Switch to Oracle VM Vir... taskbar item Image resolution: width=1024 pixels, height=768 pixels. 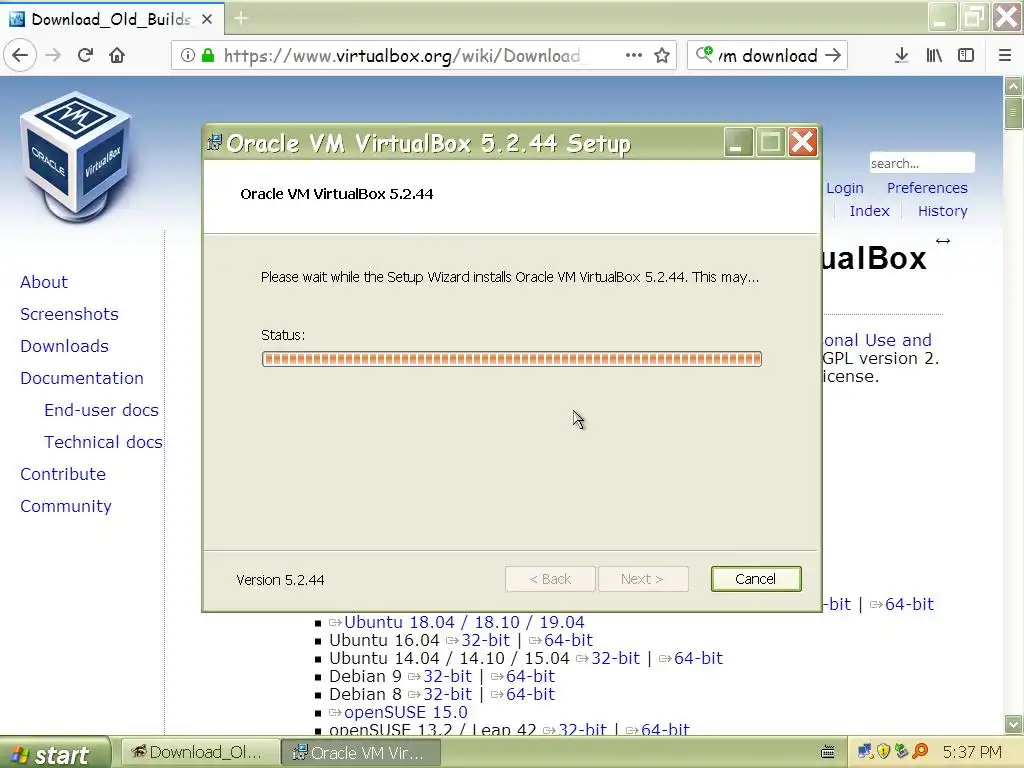[361, 752]
